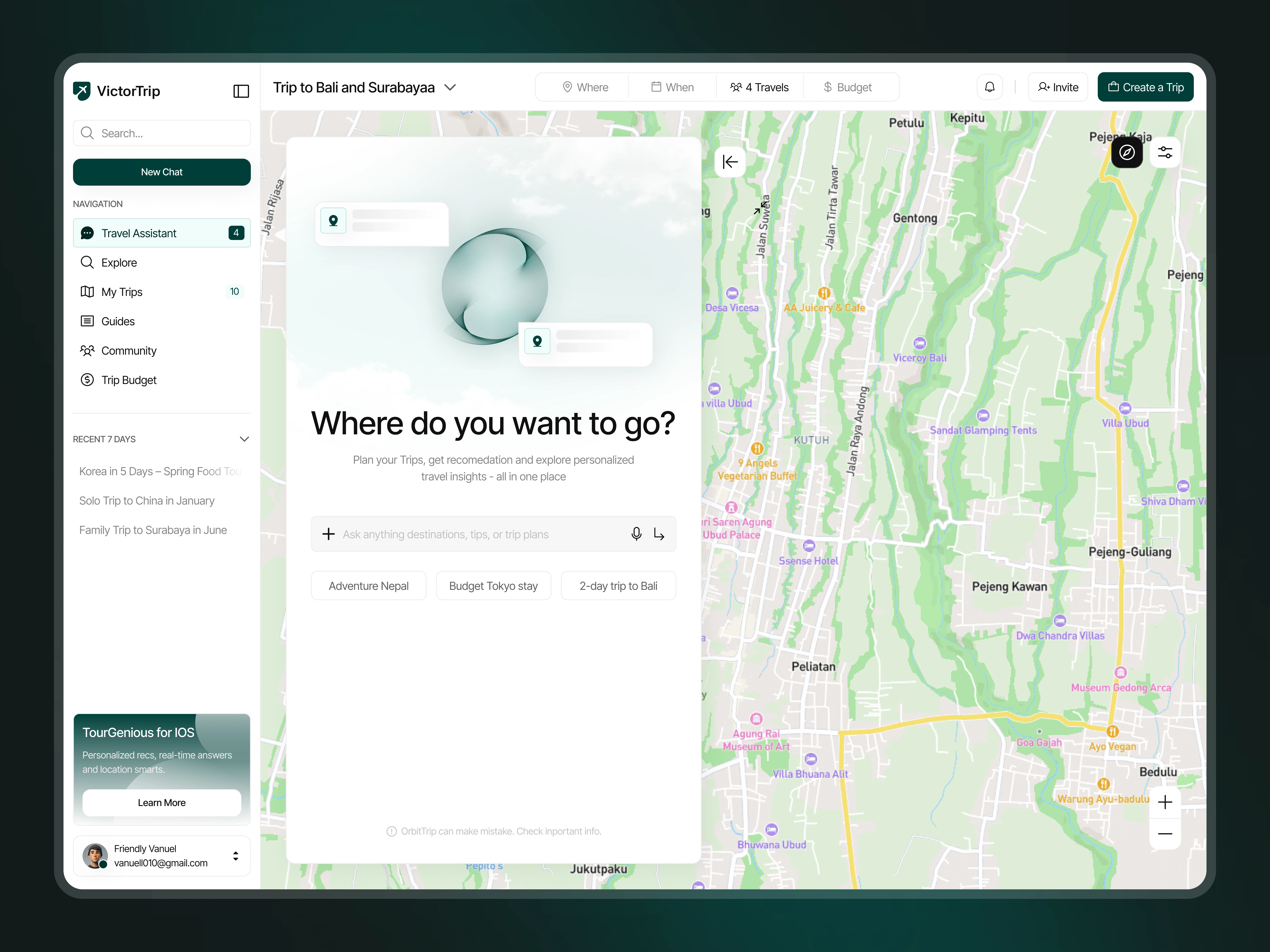Select the Sandat Glamping Tents pin
1270x952 pixels.
(983, 416)
